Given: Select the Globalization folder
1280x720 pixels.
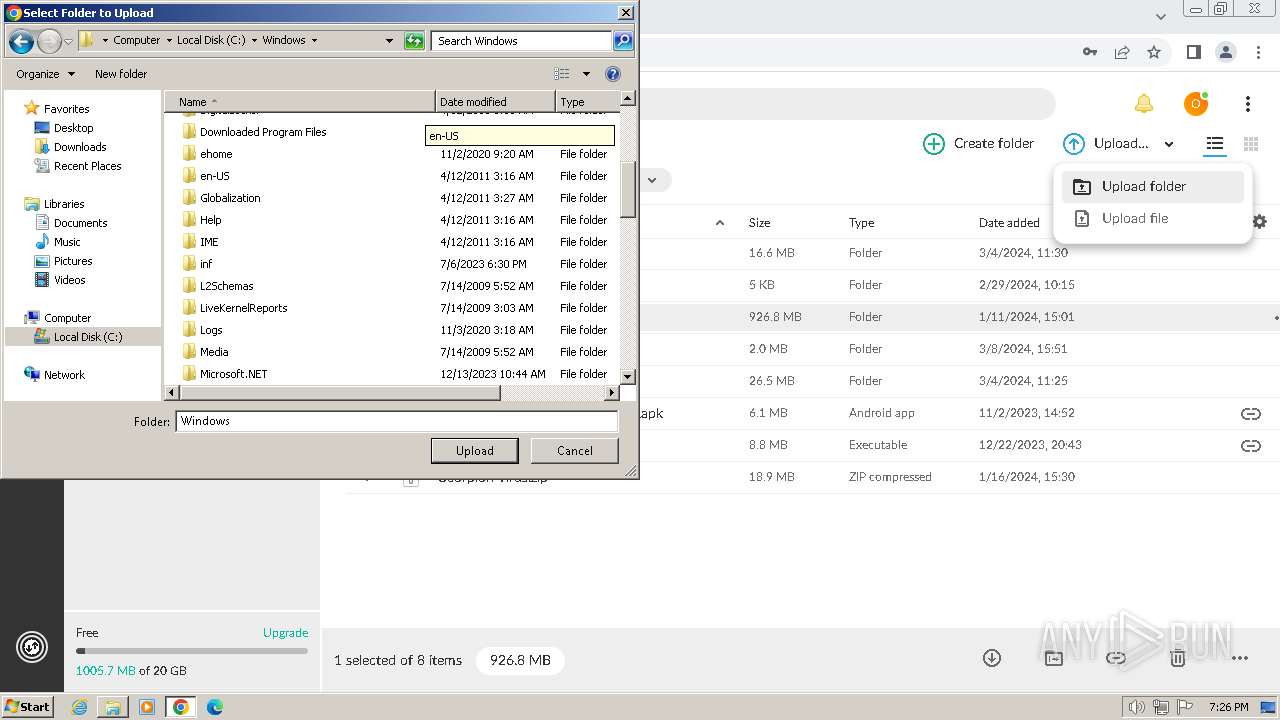Looking at the screenshot, I should point(230,198).
